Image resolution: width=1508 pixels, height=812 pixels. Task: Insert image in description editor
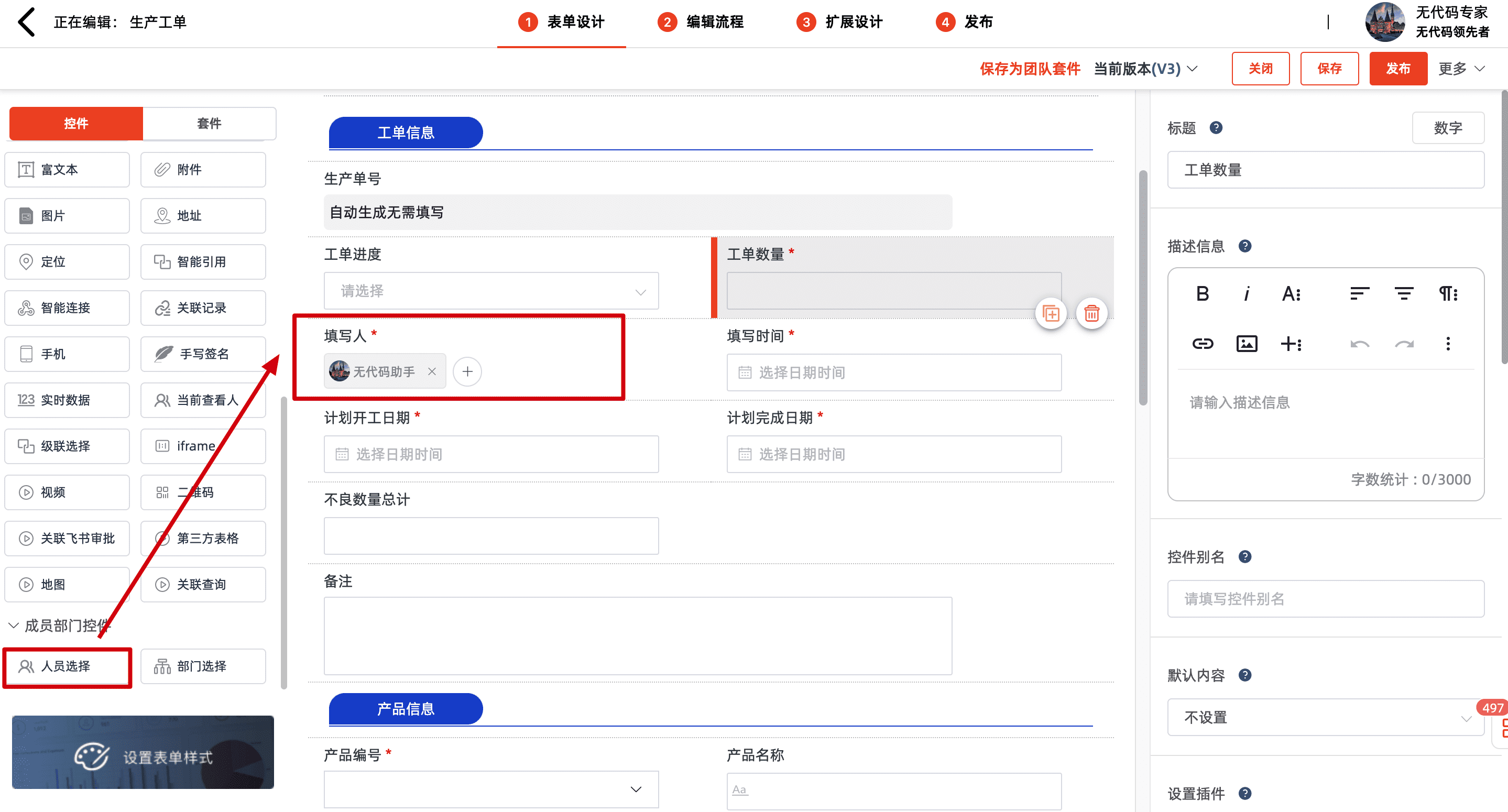point(1247,344)
